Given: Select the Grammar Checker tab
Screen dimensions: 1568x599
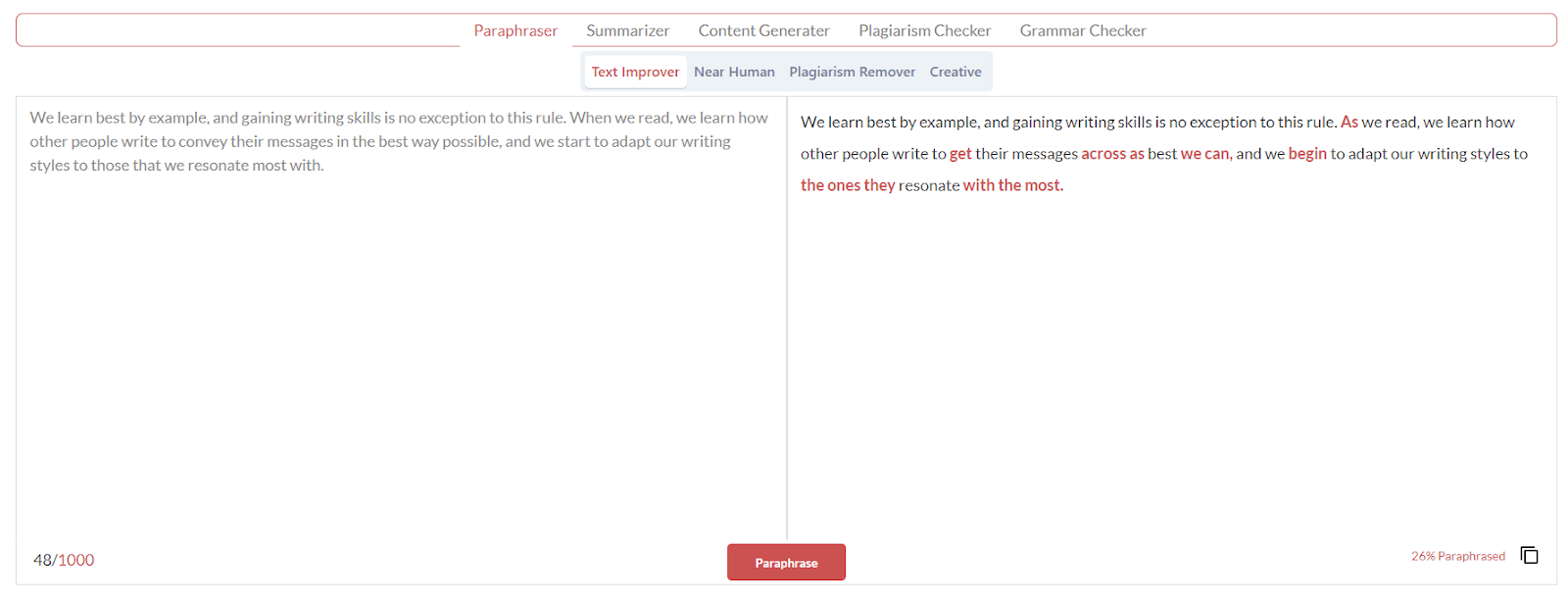Looking at the screenshot, I should [1083, 30].
